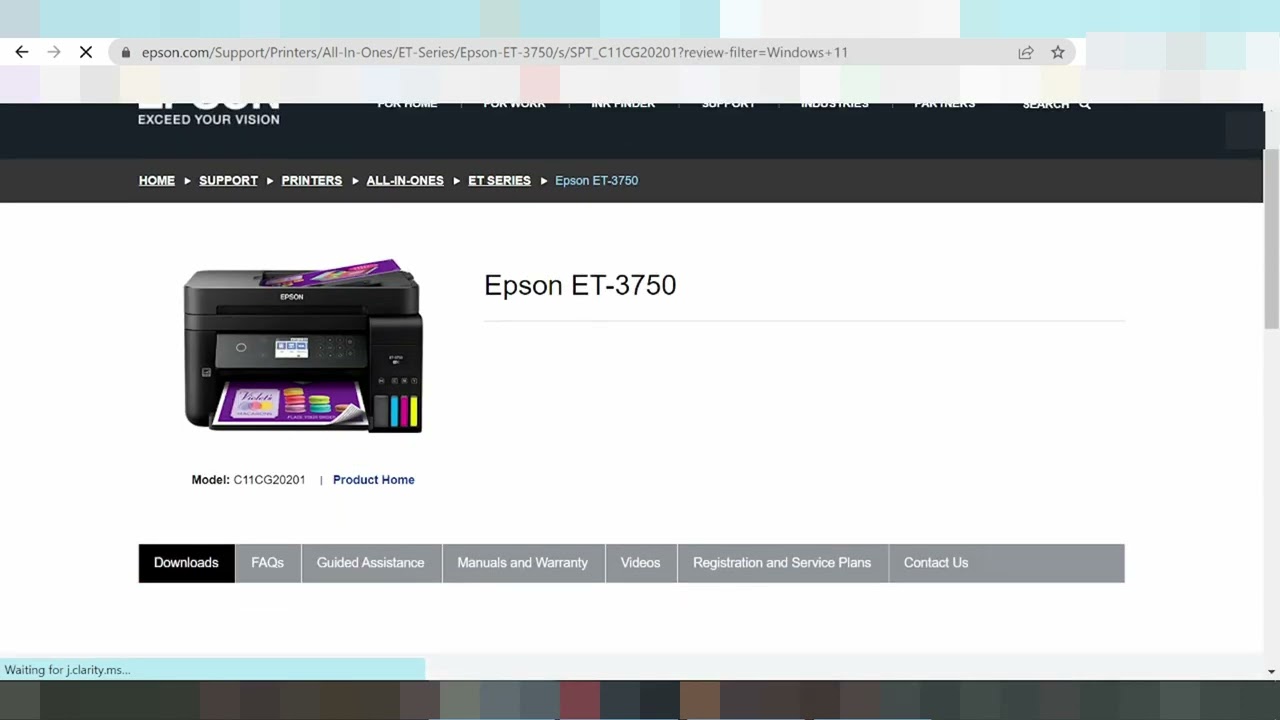
Task: Open the Guided Assistance tab
Action: [371, 563]
